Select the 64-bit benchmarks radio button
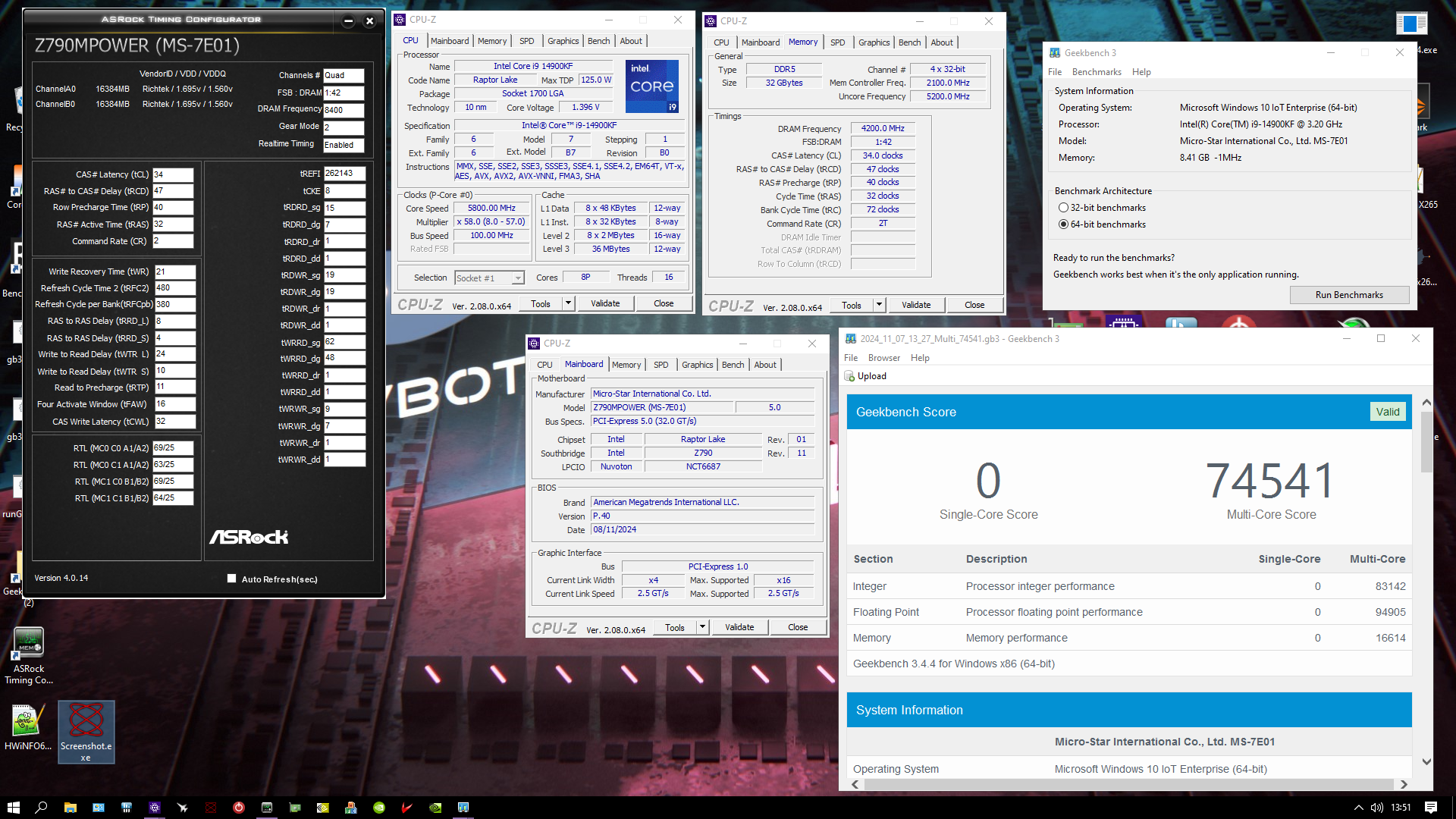The height and width of the screenshot is (819, 1456). [1063, 224]
